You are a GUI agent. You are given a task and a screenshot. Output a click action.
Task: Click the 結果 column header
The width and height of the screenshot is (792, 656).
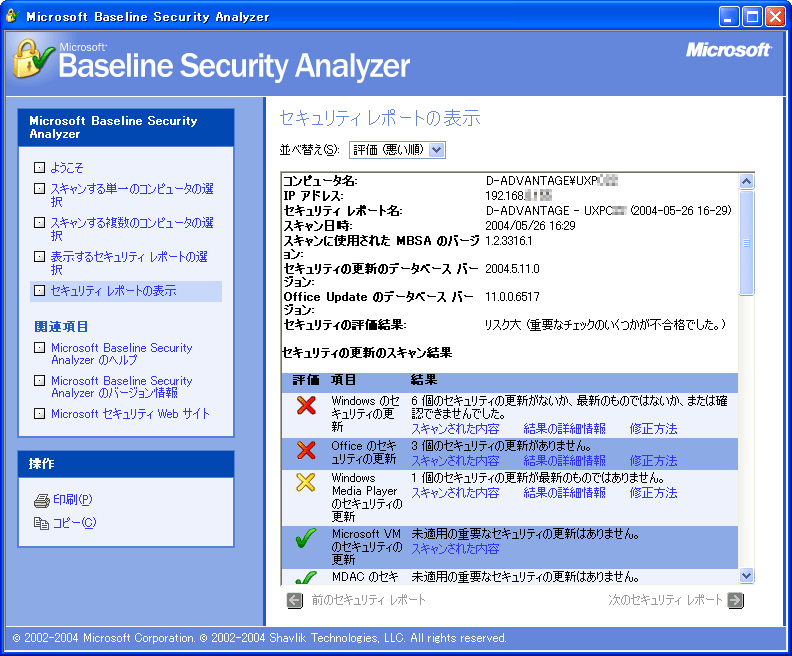[424, 380]
